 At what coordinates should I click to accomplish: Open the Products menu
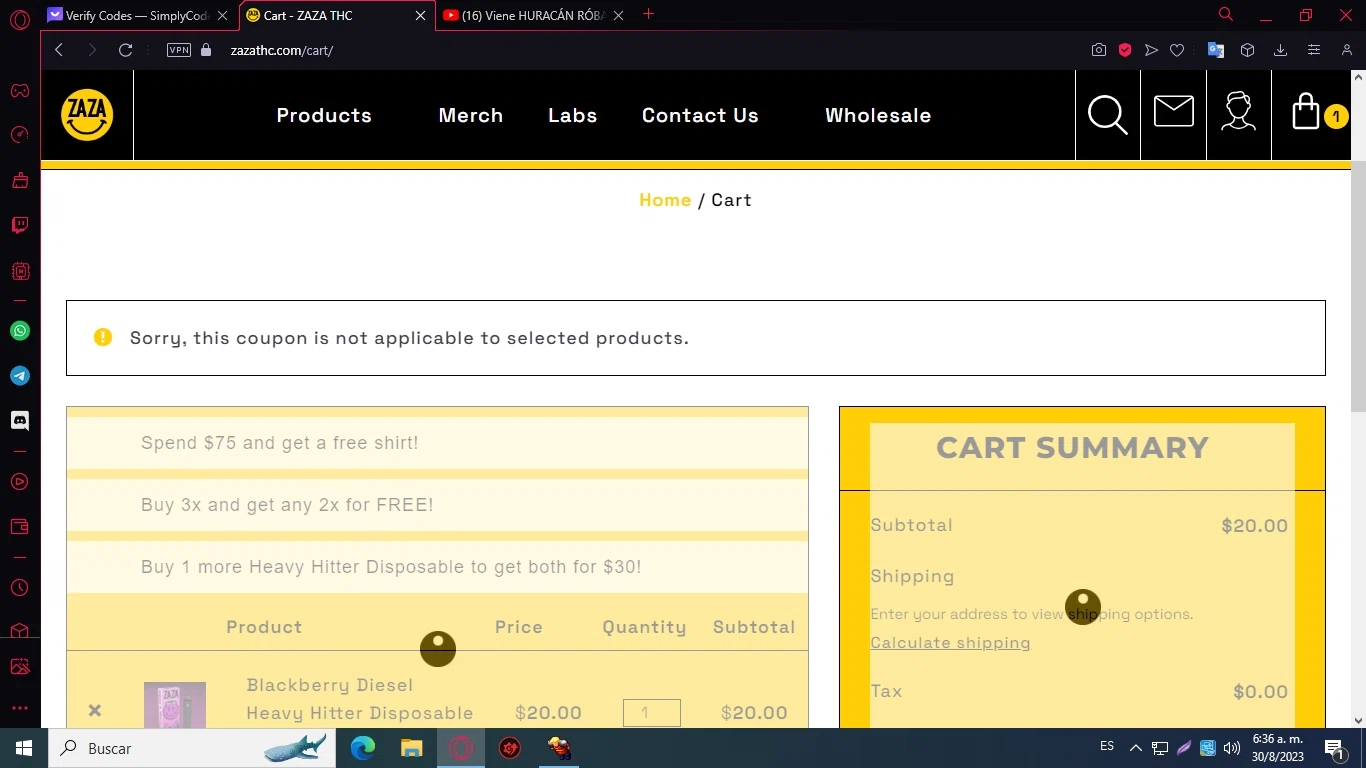[x=324, y=115]
